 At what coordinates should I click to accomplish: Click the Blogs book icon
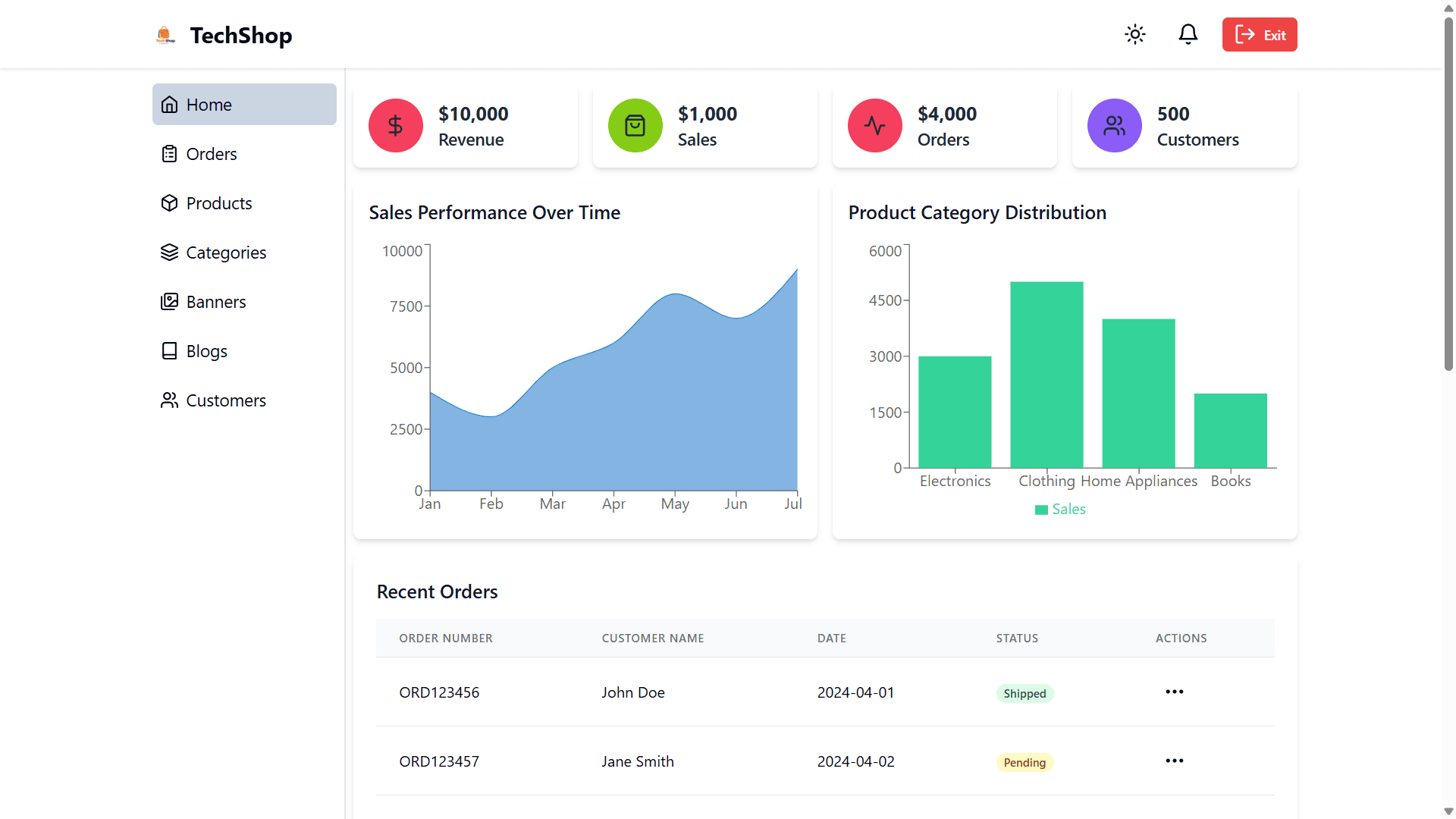(169, 351)
